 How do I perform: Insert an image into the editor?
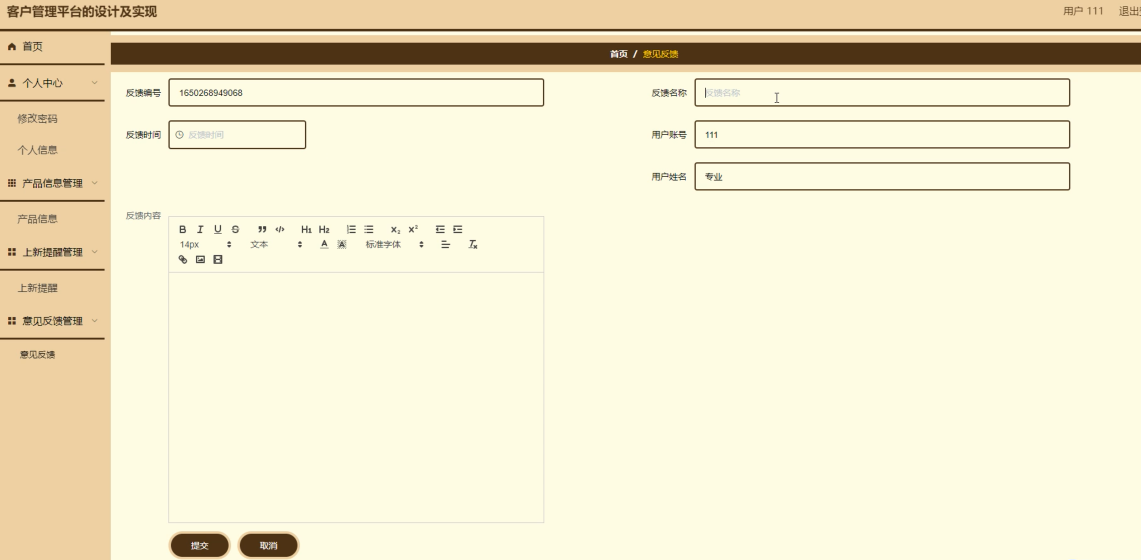point(200,260)
